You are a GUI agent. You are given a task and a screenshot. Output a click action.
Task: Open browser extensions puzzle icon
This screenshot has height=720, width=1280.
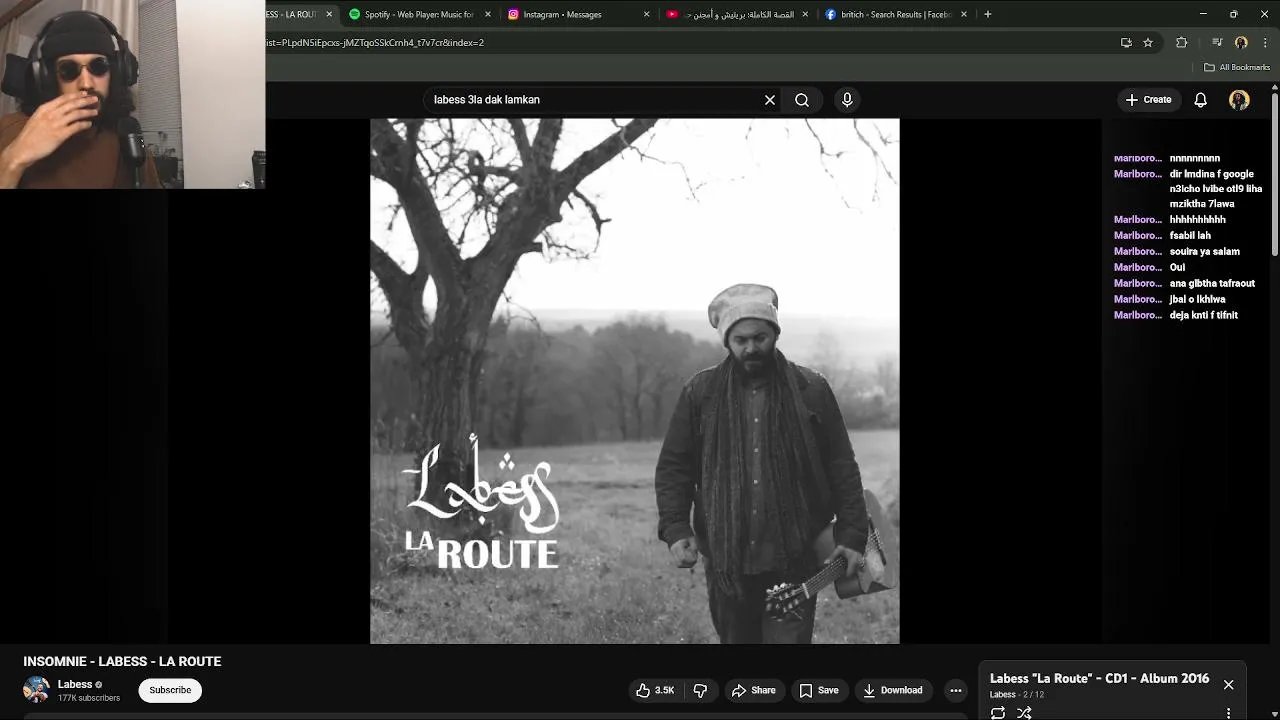1182,43
